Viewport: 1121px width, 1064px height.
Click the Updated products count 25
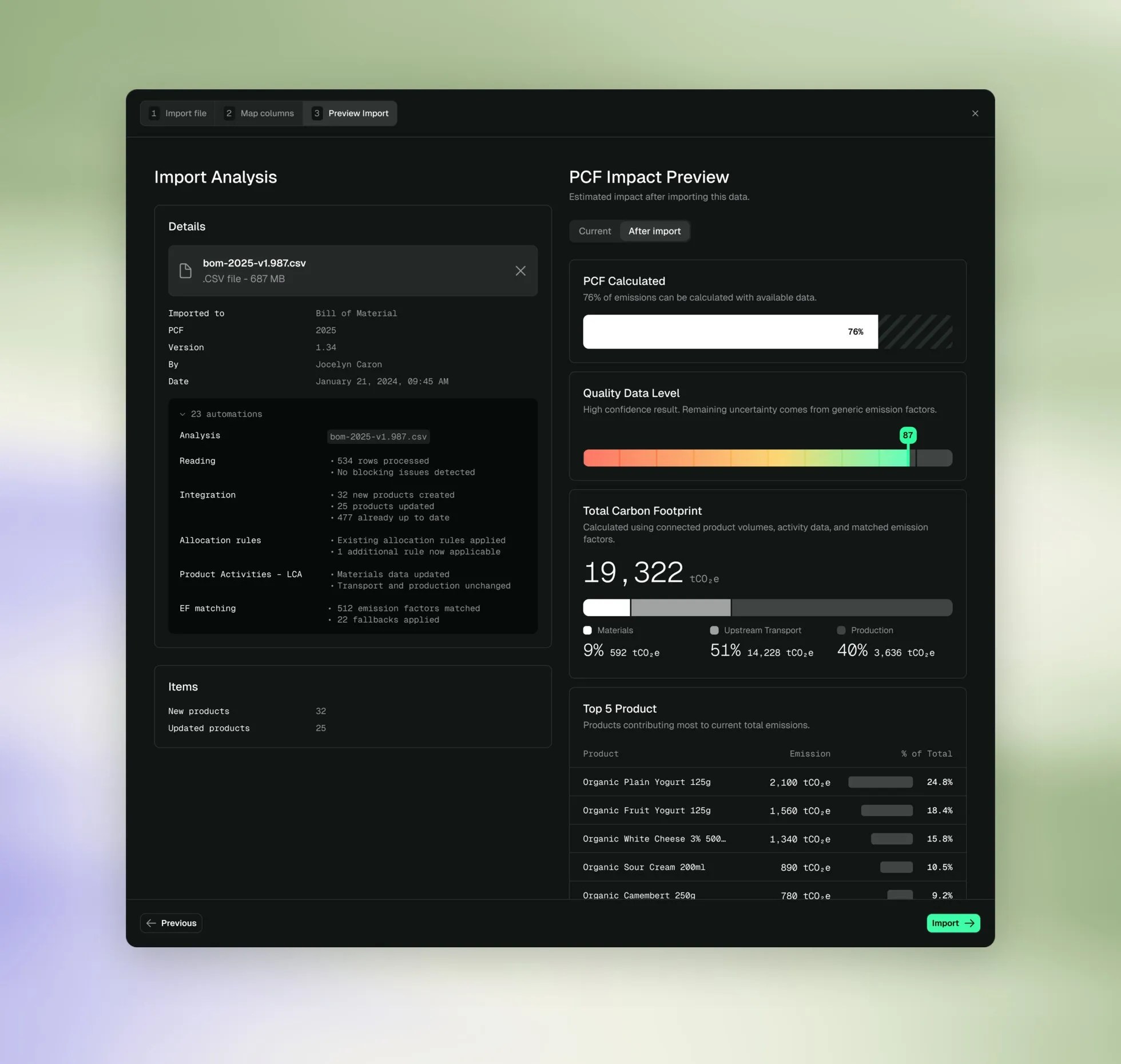(321, 728)
